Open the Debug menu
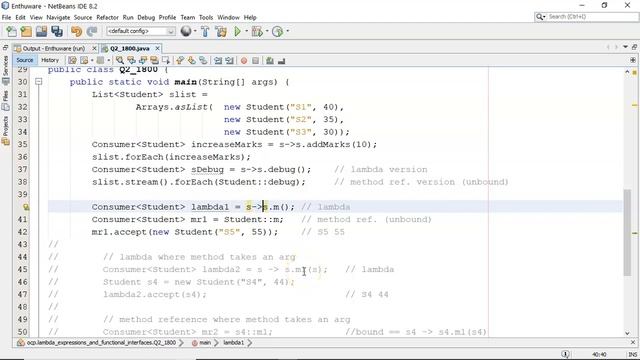 [146, 18]
